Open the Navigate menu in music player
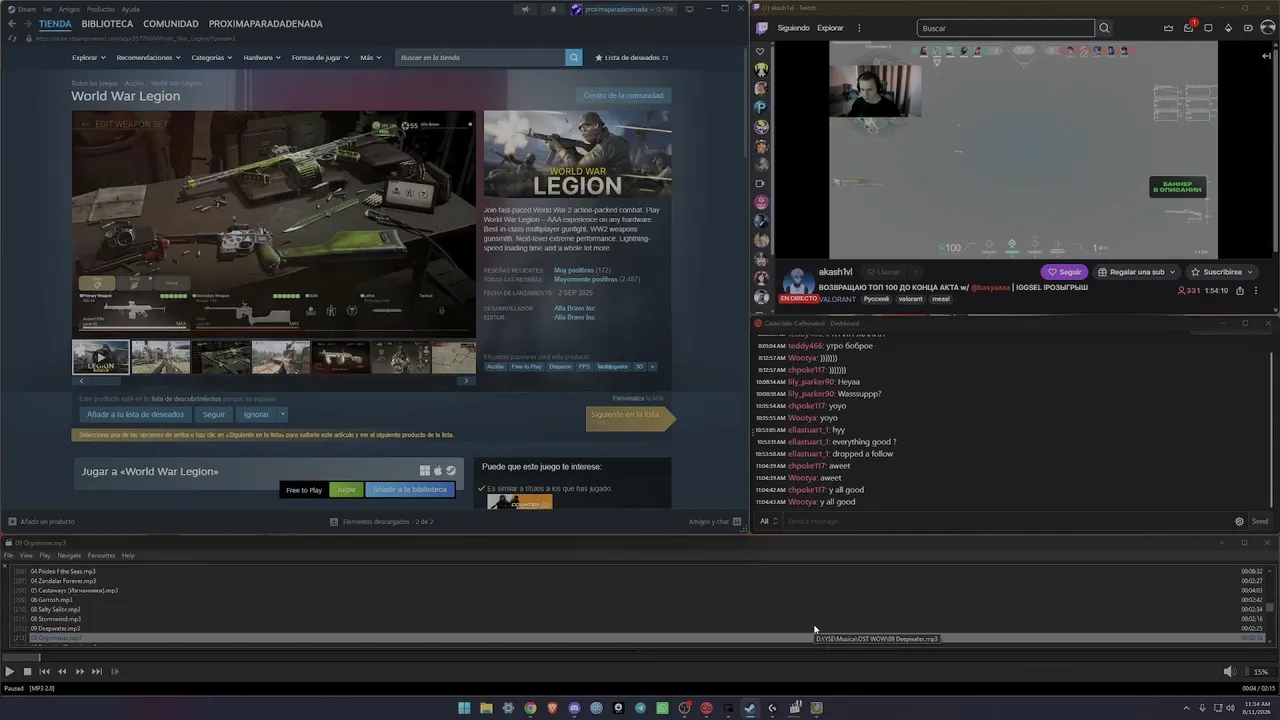This screenshot has width=1280, height=720. (x=69, y=555)
